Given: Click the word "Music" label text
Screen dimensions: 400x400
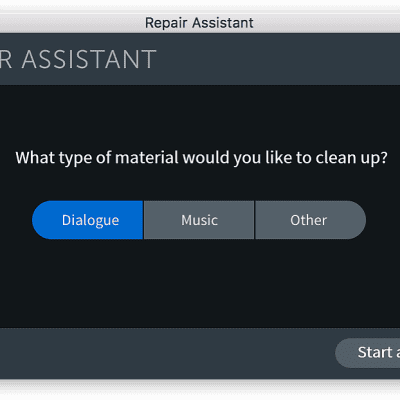Looking at the screenshot, I should click(199, 220).
